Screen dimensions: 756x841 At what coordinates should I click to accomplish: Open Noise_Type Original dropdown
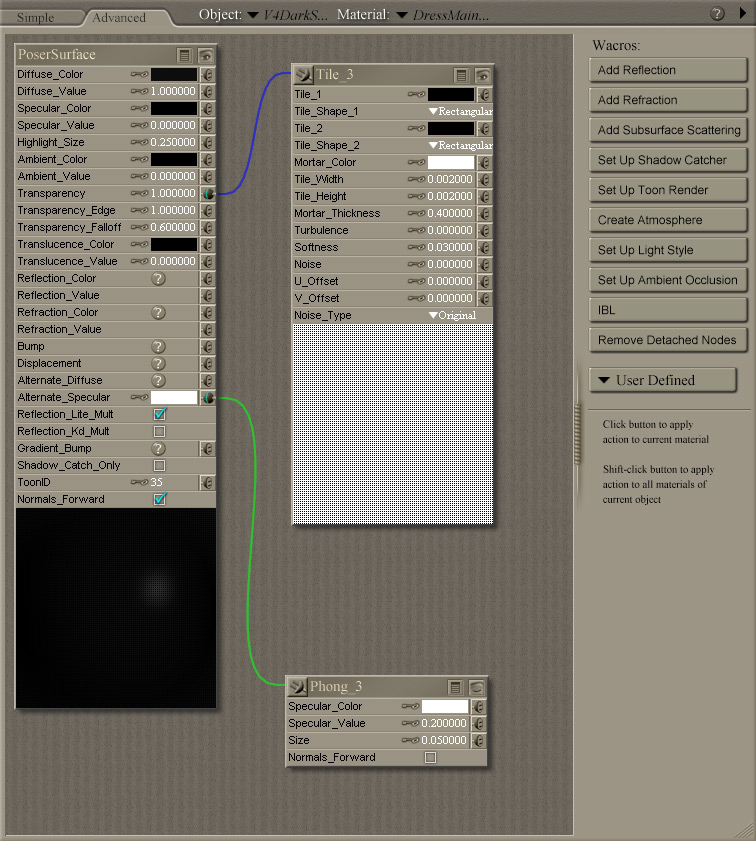tap(453, 315)
